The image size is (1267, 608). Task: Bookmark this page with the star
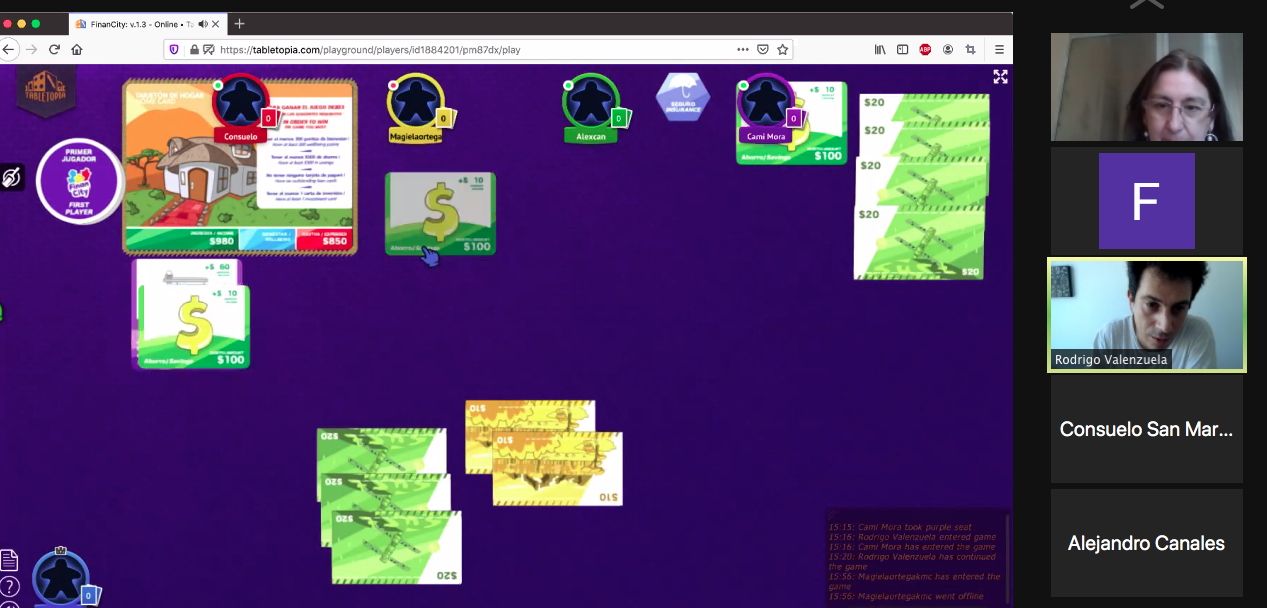(x=783, y=49)
